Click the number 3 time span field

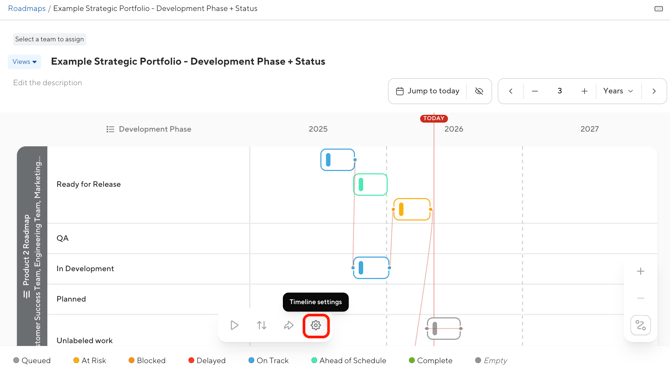[559, 91]
